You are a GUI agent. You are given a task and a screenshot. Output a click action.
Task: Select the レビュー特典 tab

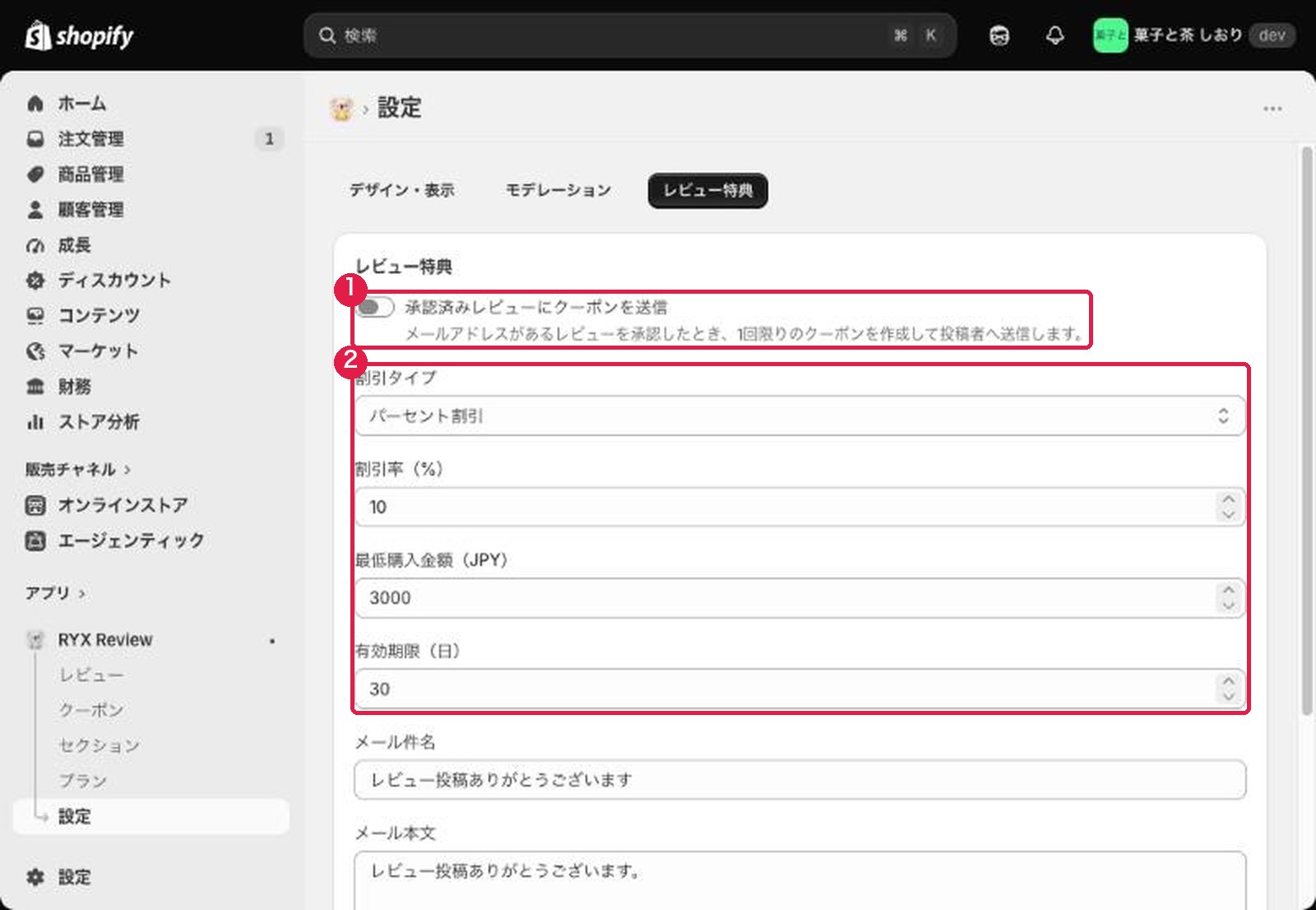coord(707,191)
